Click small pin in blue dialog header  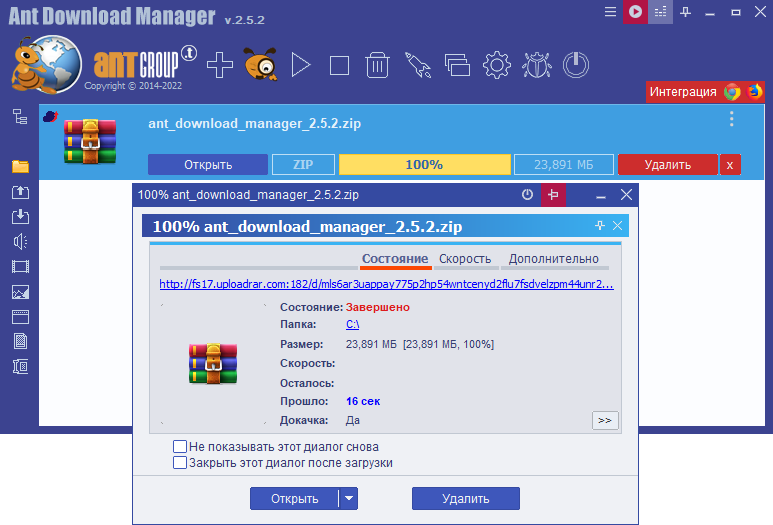[599, 226]
